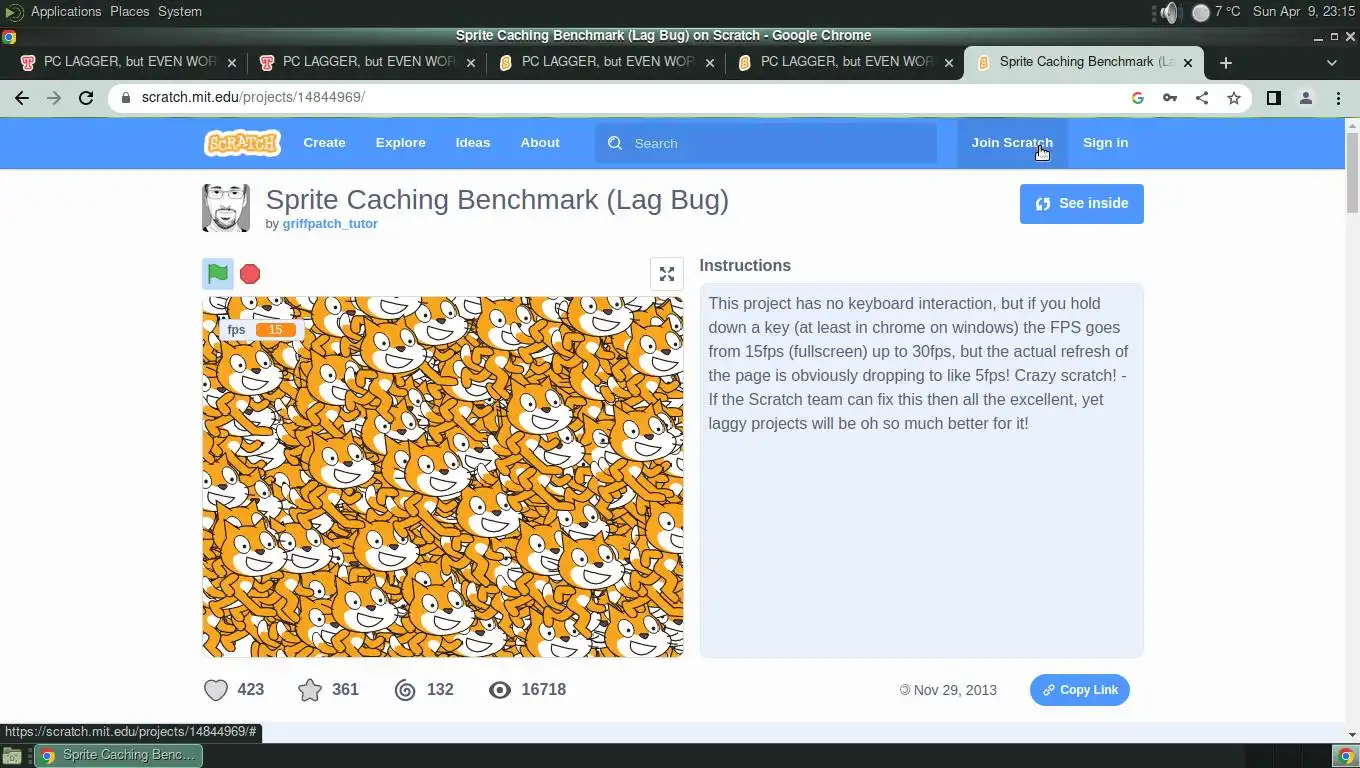
Task: Close the first PC LAGGER tab
Action: click(x=232, y=62)
